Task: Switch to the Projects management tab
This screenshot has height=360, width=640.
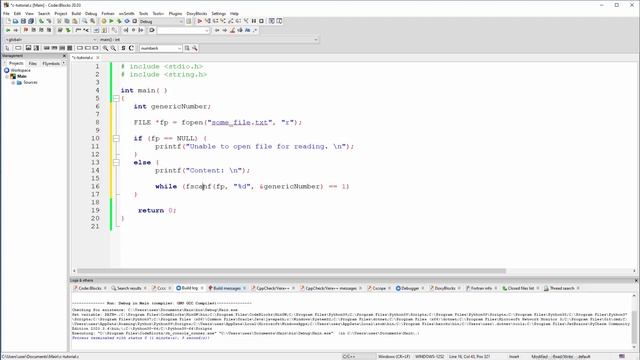Action: [15, 63]
